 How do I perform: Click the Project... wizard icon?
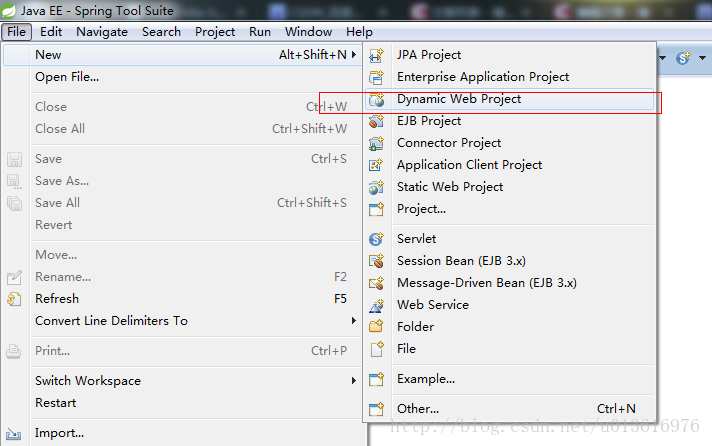pos(376,209)
